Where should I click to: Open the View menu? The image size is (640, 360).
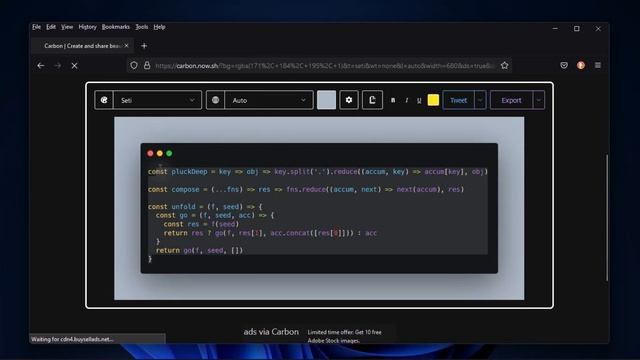[x=67, y=27]
